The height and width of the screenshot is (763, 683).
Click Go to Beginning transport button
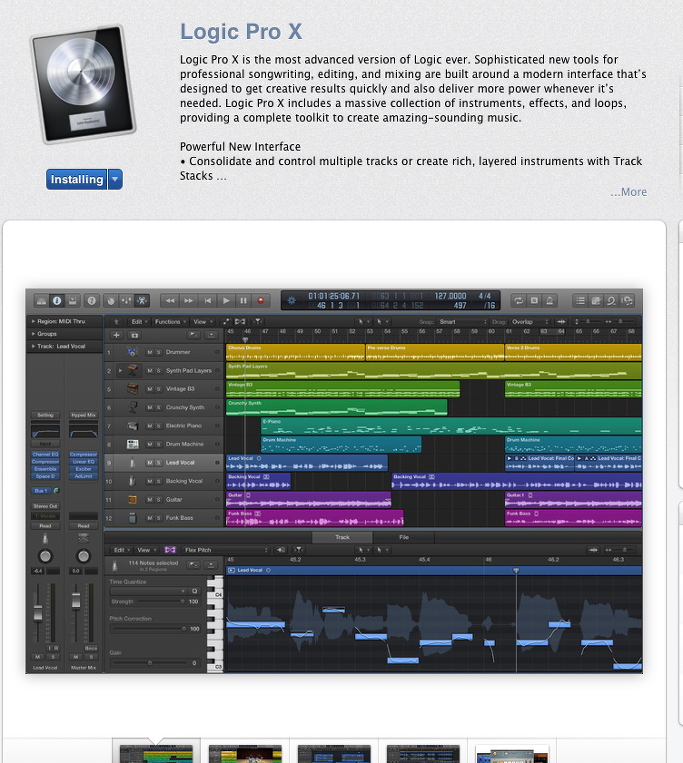207,301
